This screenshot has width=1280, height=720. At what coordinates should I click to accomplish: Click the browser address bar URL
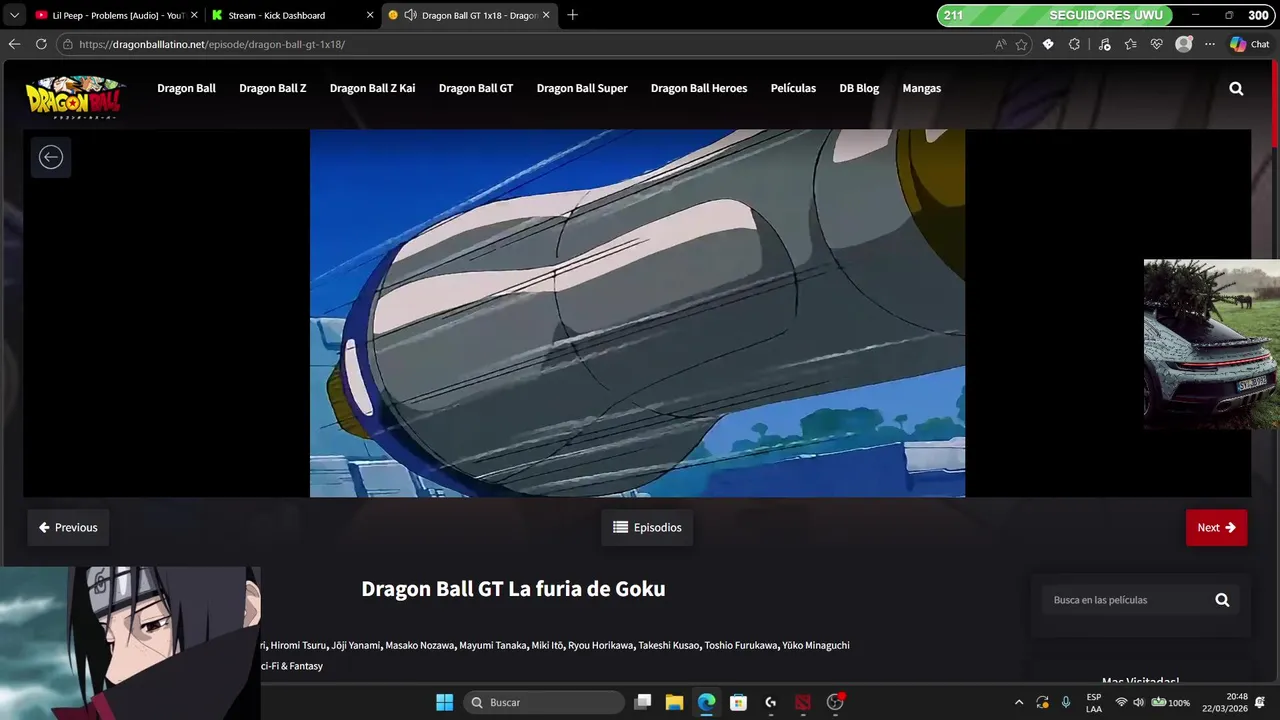[x=212, y=44]
